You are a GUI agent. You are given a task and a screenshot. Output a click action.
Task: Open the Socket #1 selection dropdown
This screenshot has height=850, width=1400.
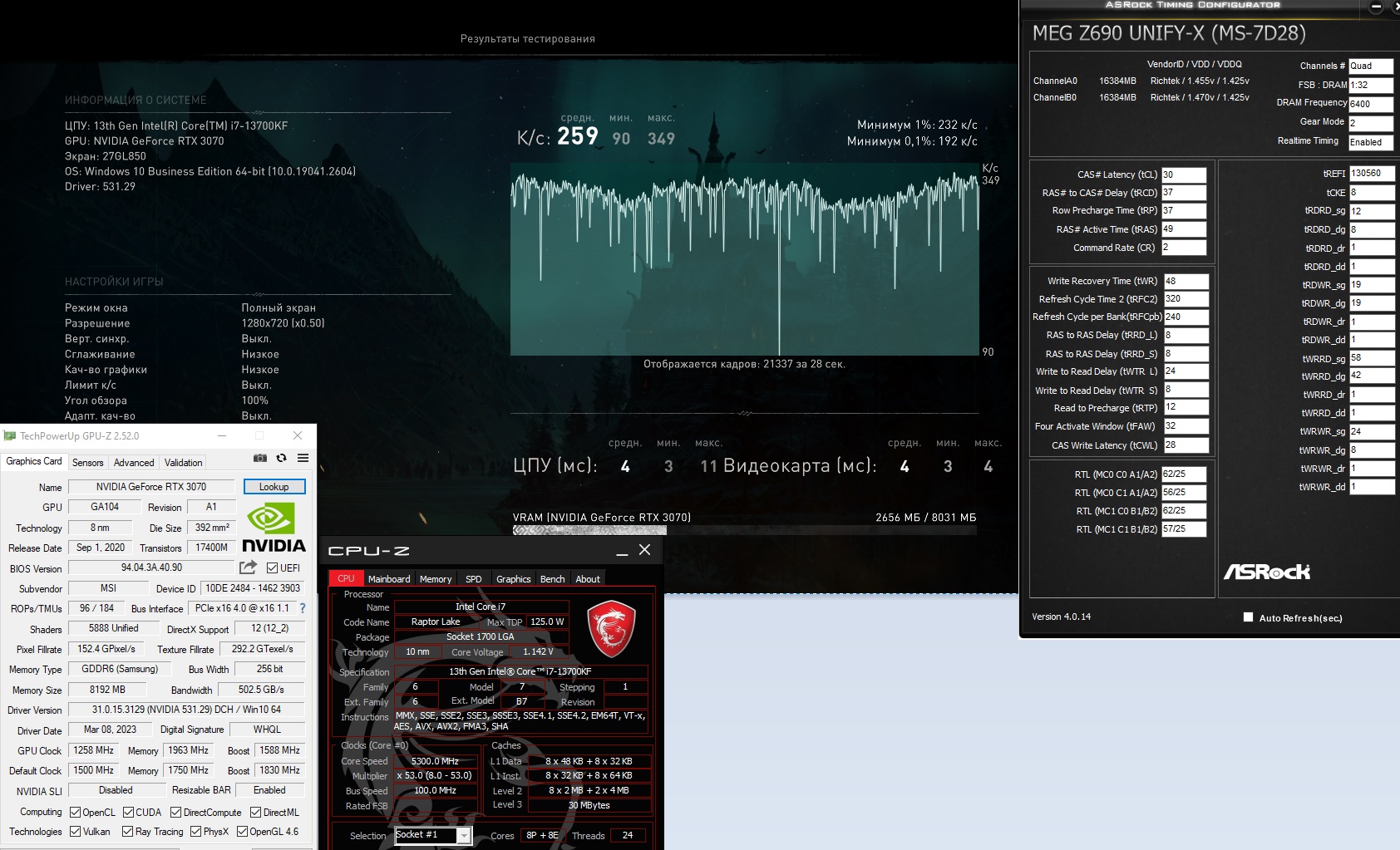[433, 835]
